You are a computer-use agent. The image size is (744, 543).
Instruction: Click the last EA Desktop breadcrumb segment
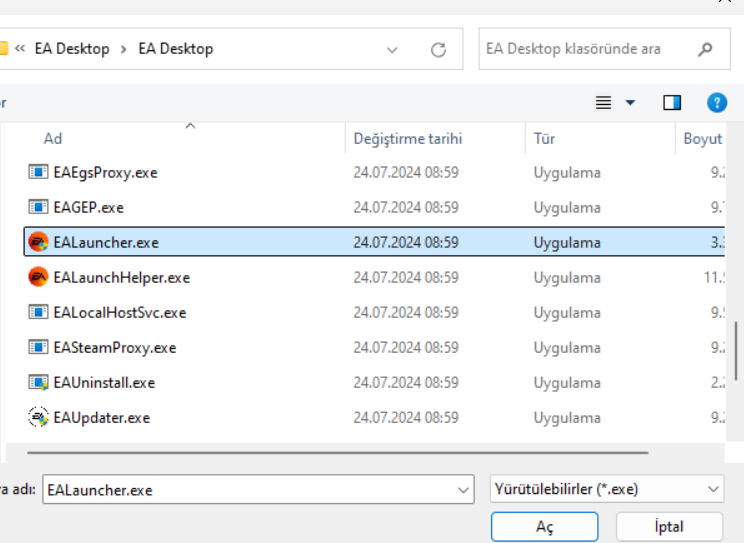pyautogui.click(x=176, y=49)
